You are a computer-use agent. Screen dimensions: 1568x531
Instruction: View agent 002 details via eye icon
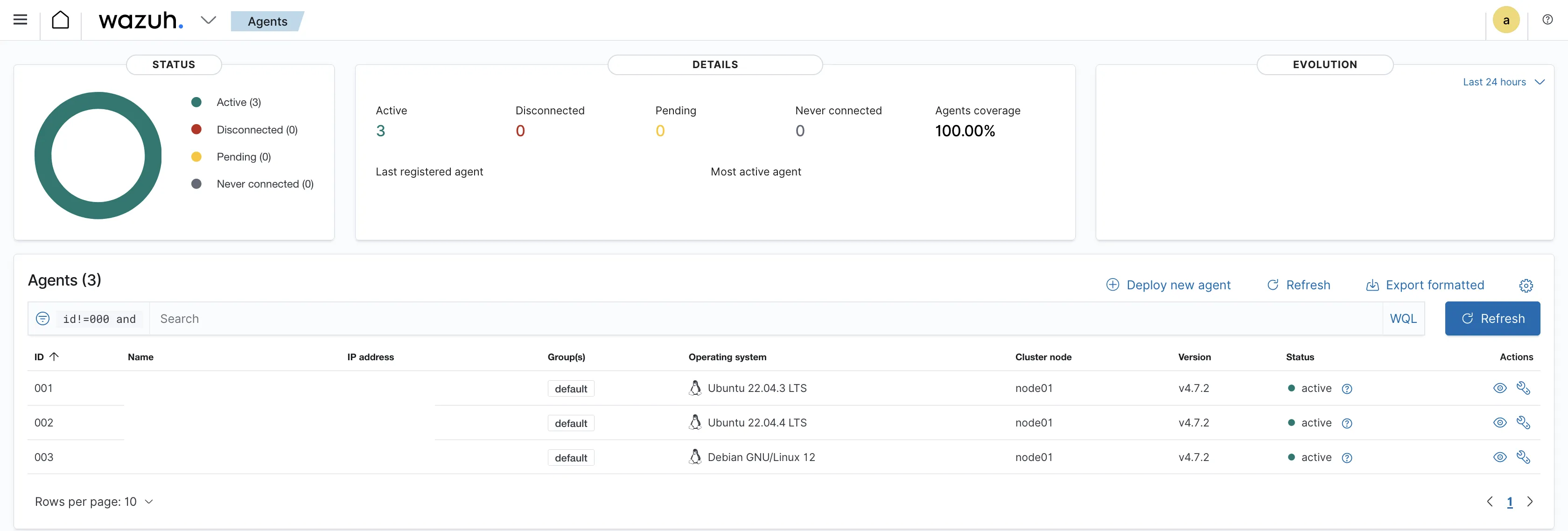click(1499, 423)
